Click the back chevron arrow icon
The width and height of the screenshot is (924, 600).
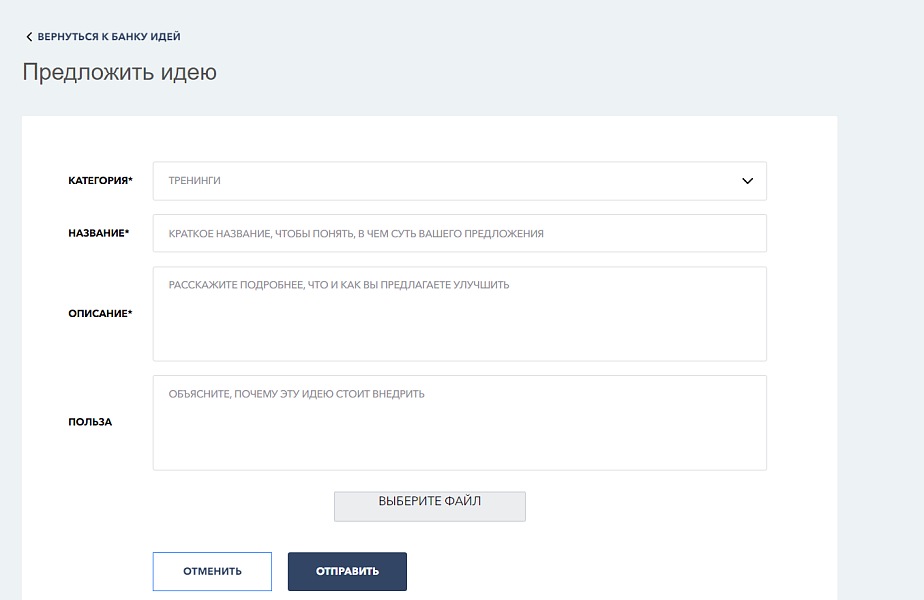pyautogui.click(x=29, y=37)
